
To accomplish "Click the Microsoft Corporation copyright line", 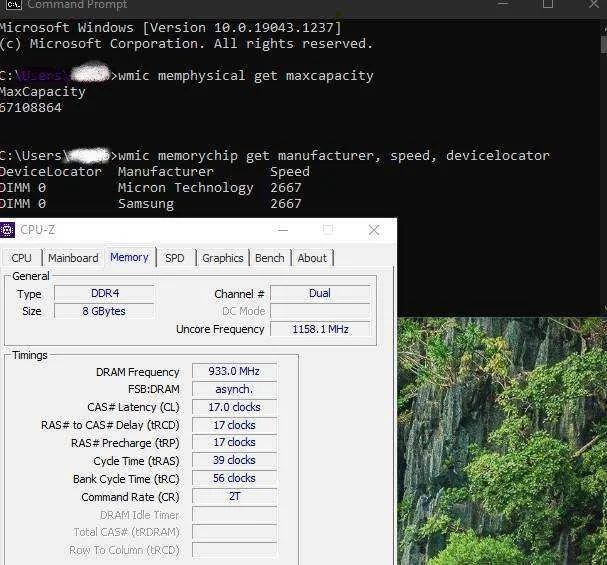I will (x=186, y=44).
